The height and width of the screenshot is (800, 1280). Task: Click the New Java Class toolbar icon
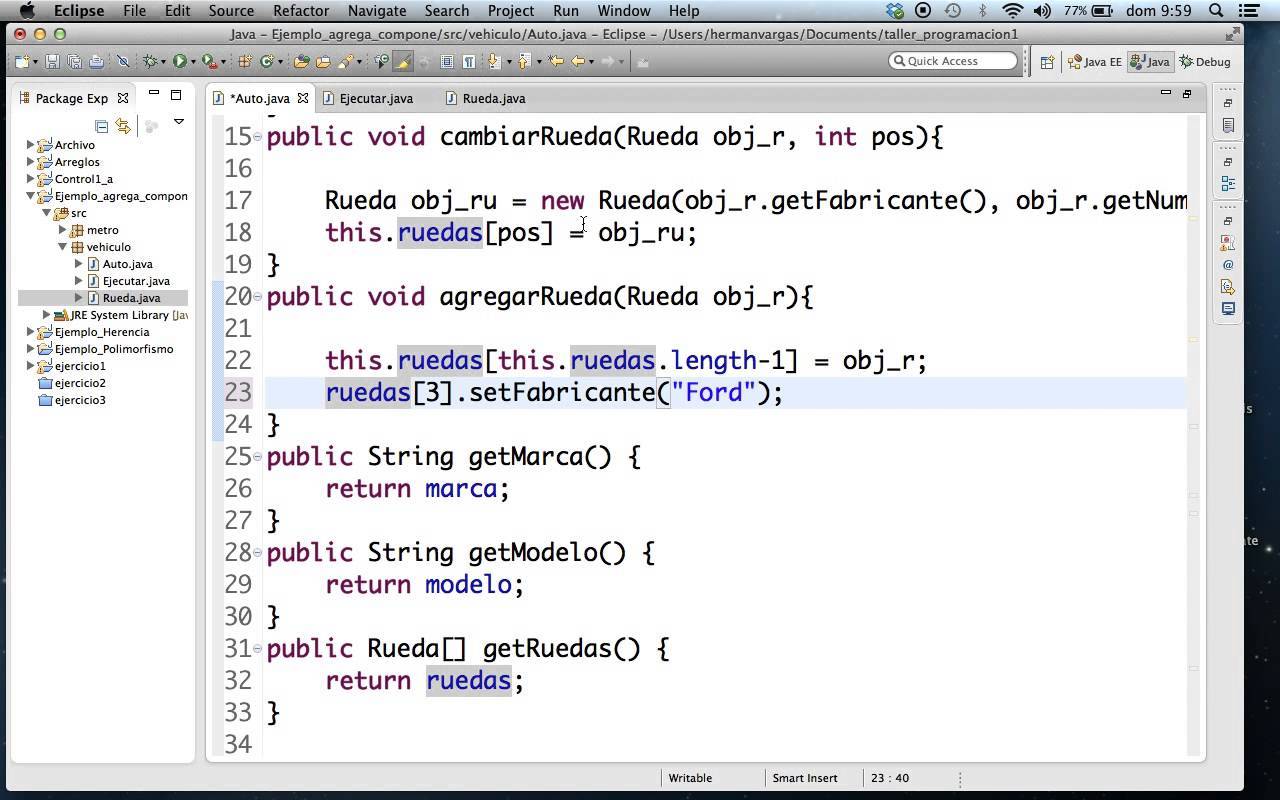coord(267,62)
